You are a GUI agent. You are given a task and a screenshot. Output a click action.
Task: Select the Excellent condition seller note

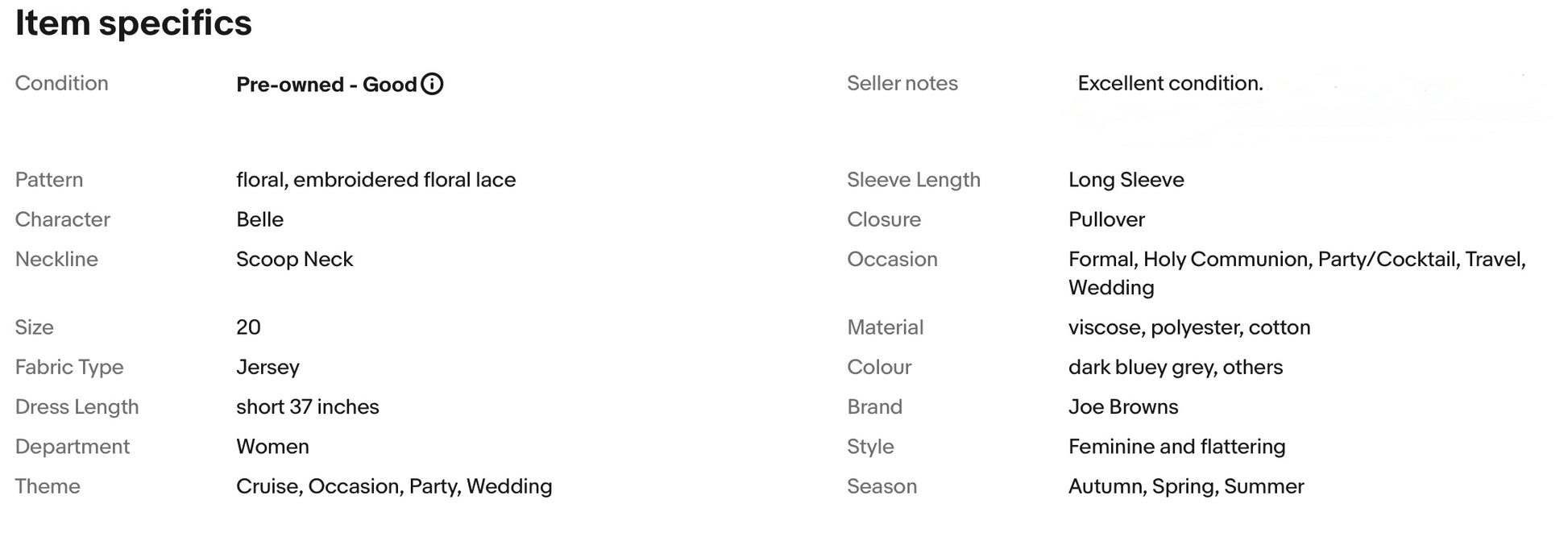click(x=1170, y=83)
